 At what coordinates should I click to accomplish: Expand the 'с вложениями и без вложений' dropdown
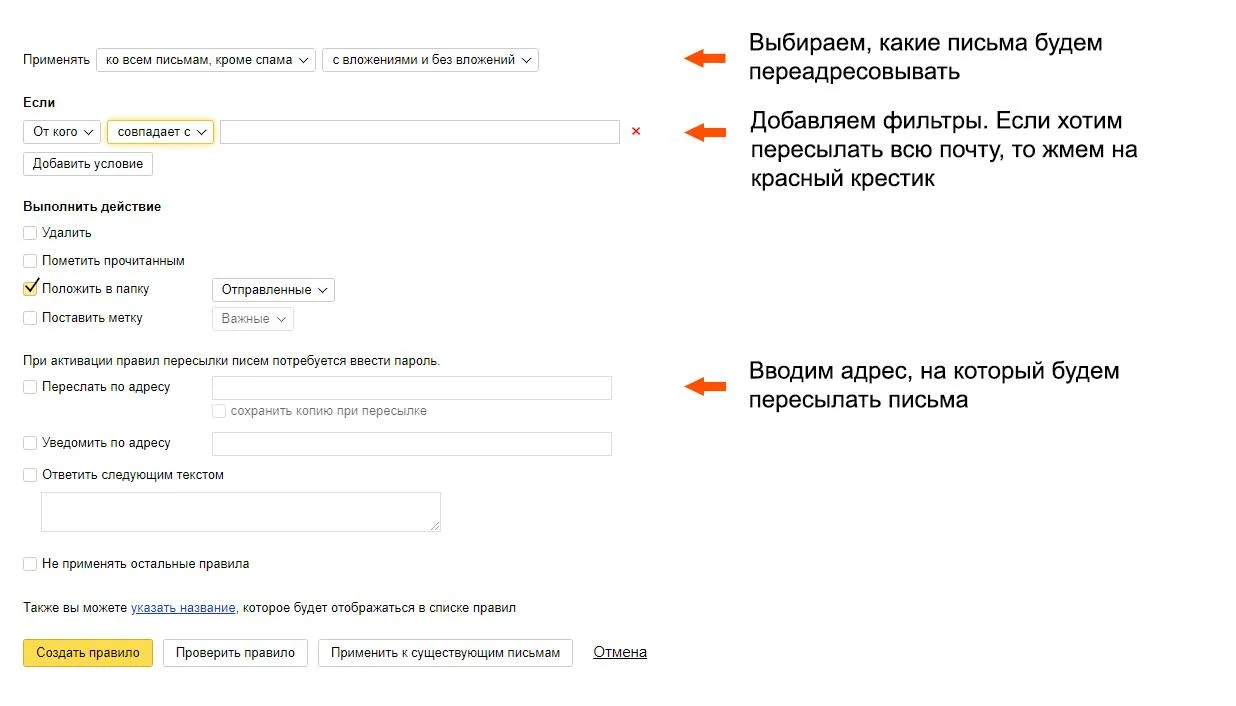pos(430,60)
